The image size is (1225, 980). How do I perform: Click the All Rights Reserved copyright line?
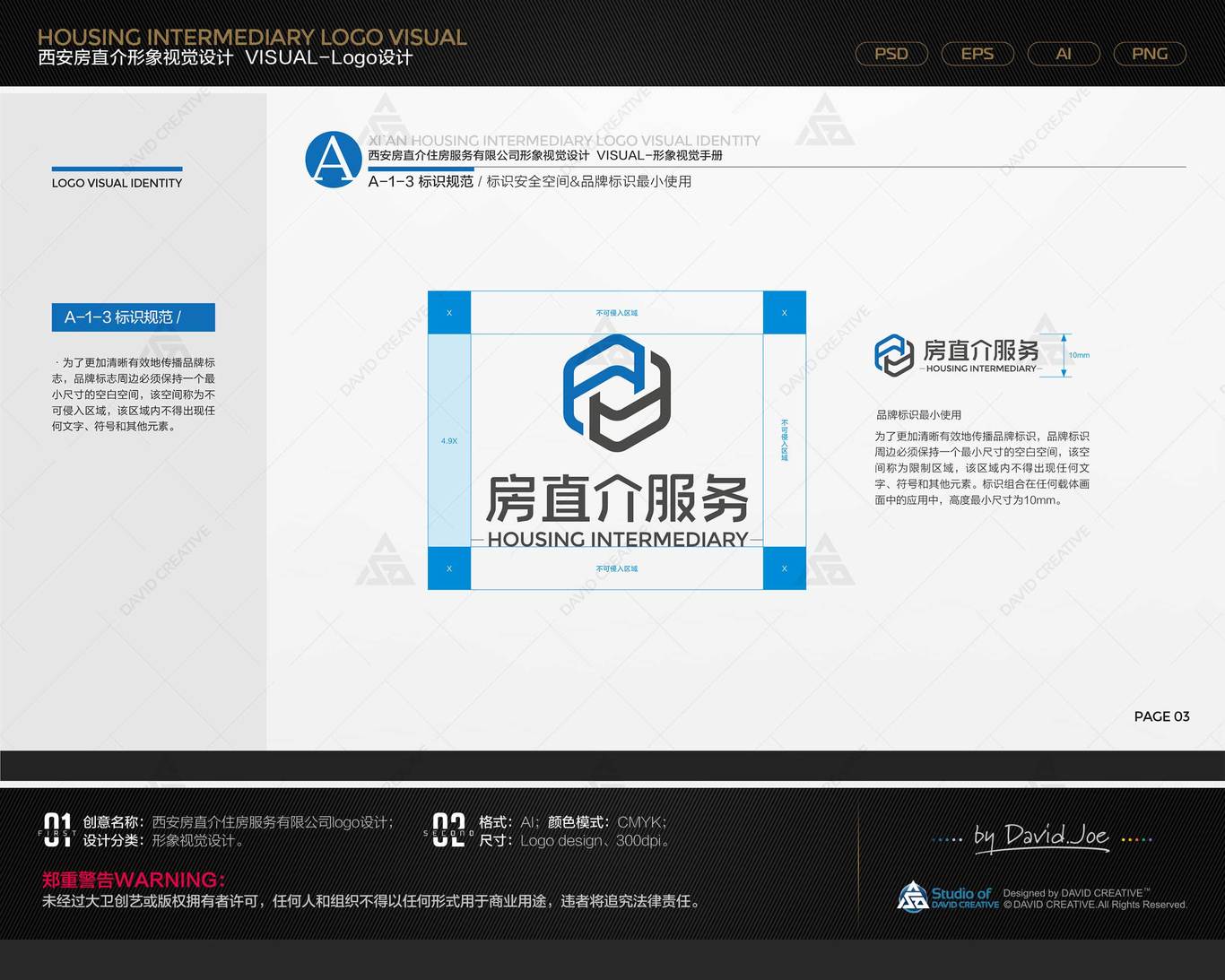point(1095,905)
